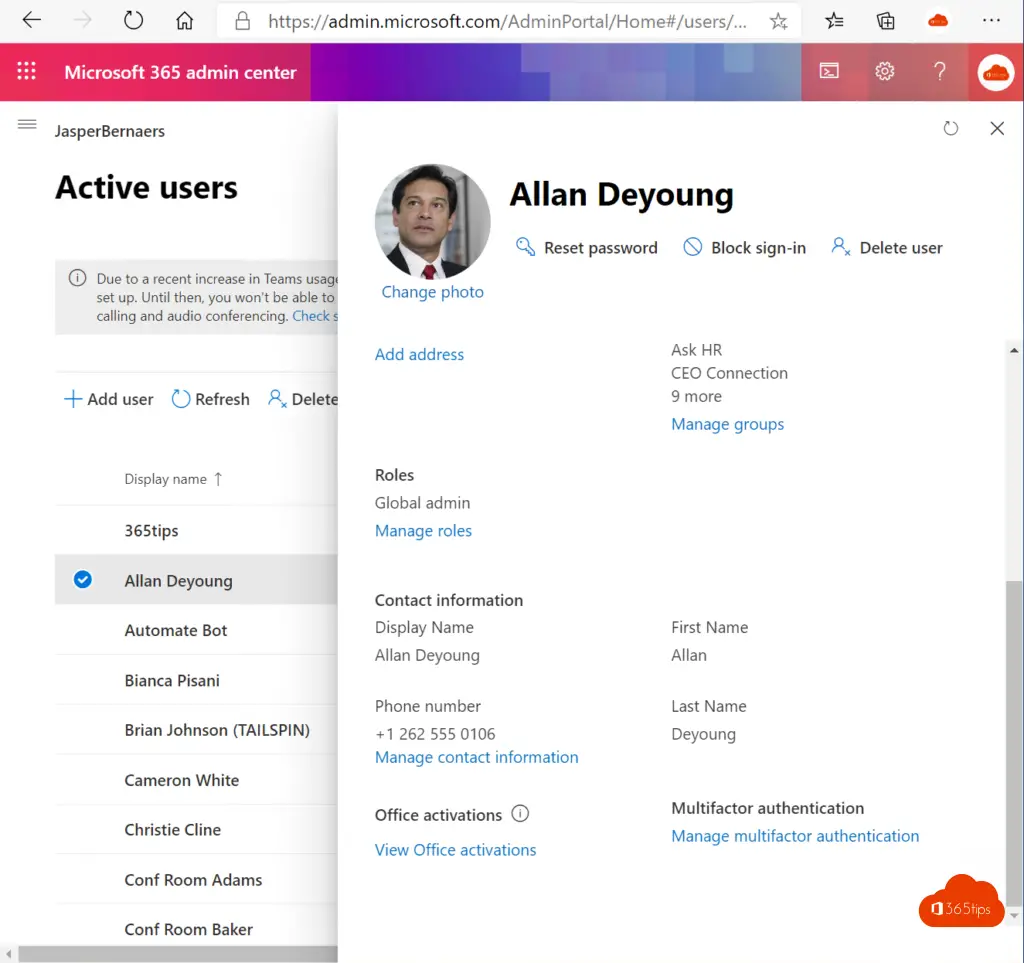This screenshot has width=1024, height=963.
Task: Delete user Allan Deyoung
Action: pos(887,248)
